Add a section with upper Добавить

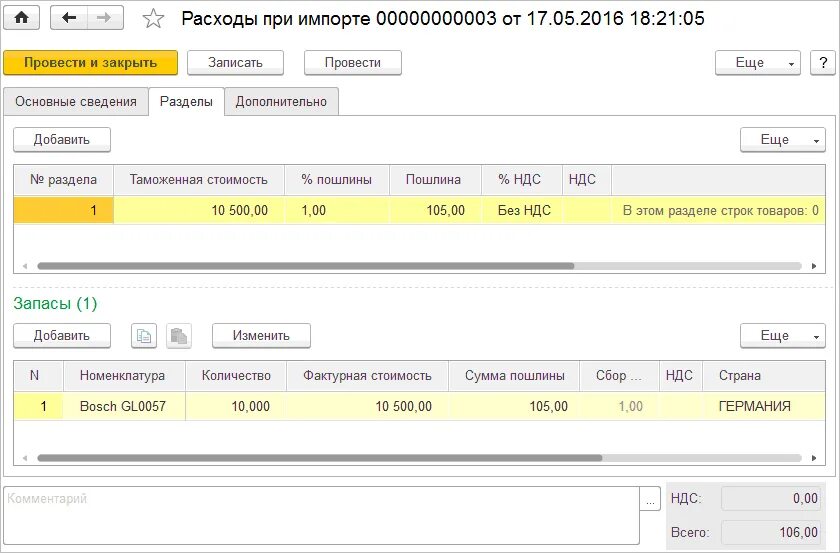(x=62, y=140)
